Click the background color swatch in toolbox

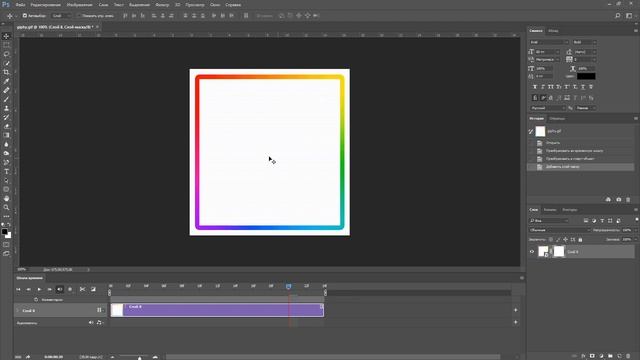8,235
